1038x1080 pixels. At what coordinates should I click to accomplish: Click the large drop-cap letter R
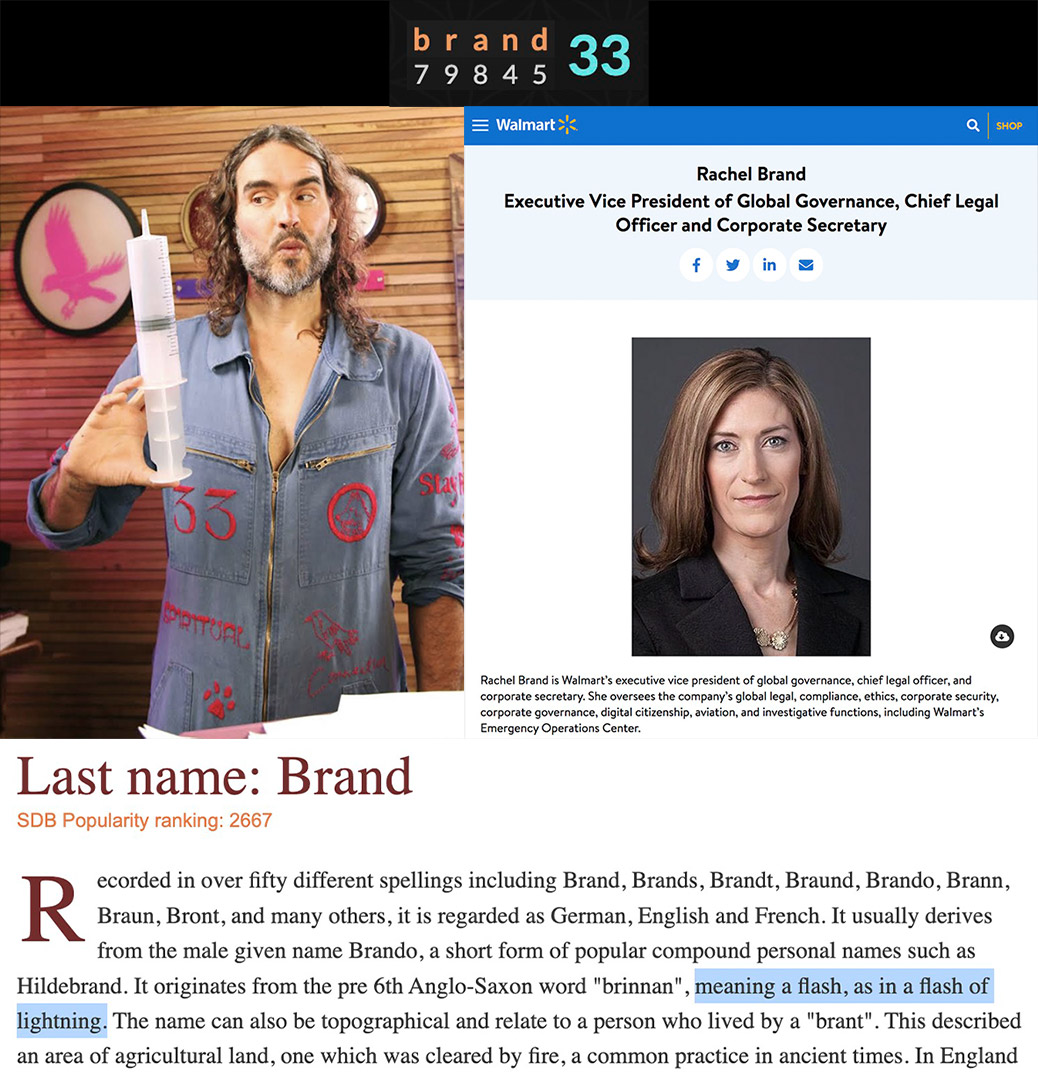click(x=51, y=910)
